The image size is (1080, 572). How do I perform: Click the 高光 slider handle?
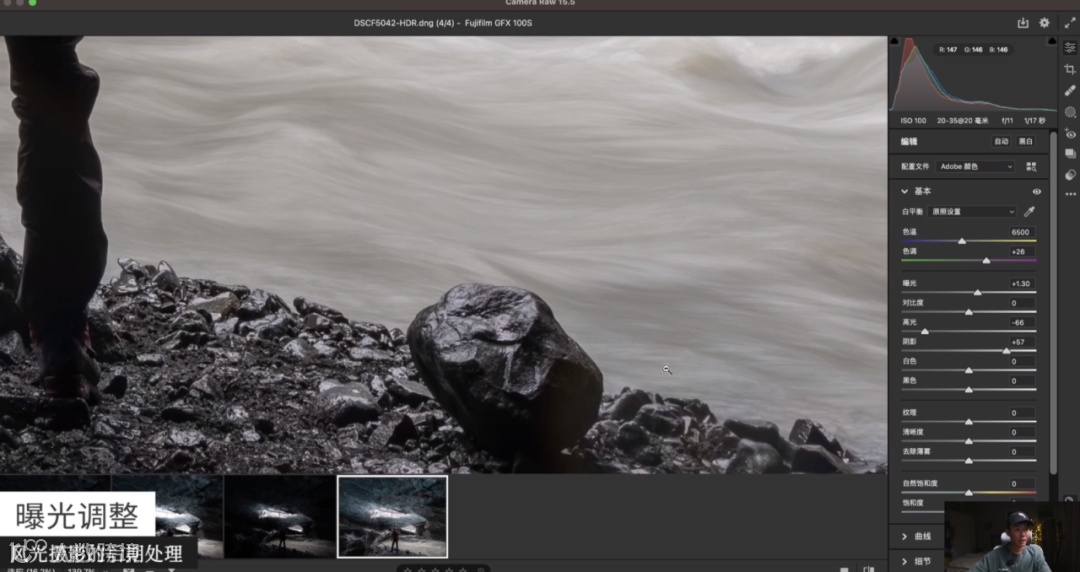pos(924,331)
